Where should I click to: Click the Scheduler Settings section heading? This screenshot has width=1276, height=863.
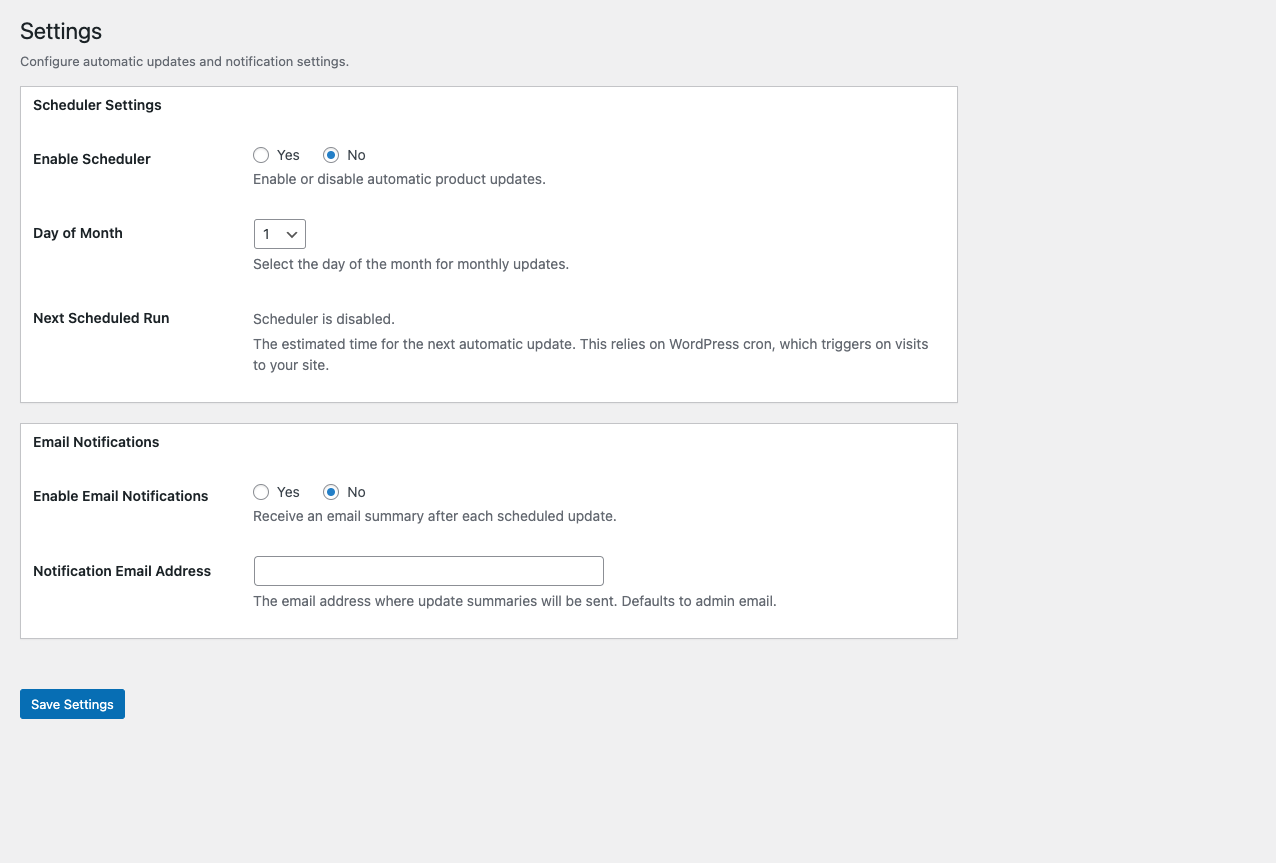(x=97, y=105)
